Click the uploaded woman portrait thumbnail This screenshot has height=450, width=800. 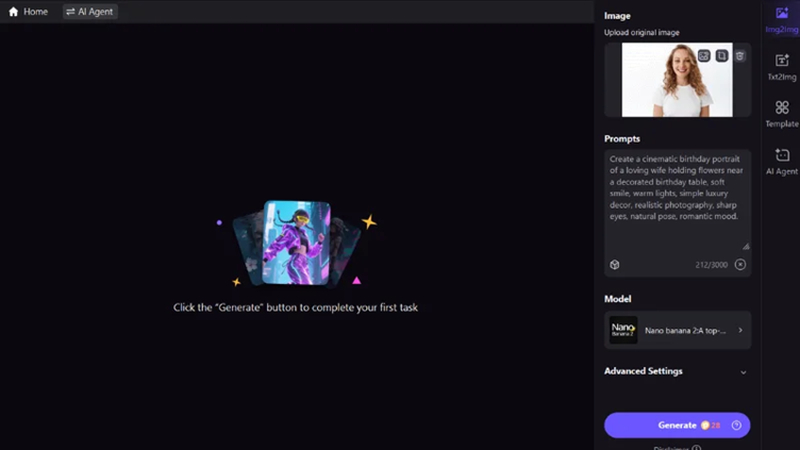(x=677, y=80)
